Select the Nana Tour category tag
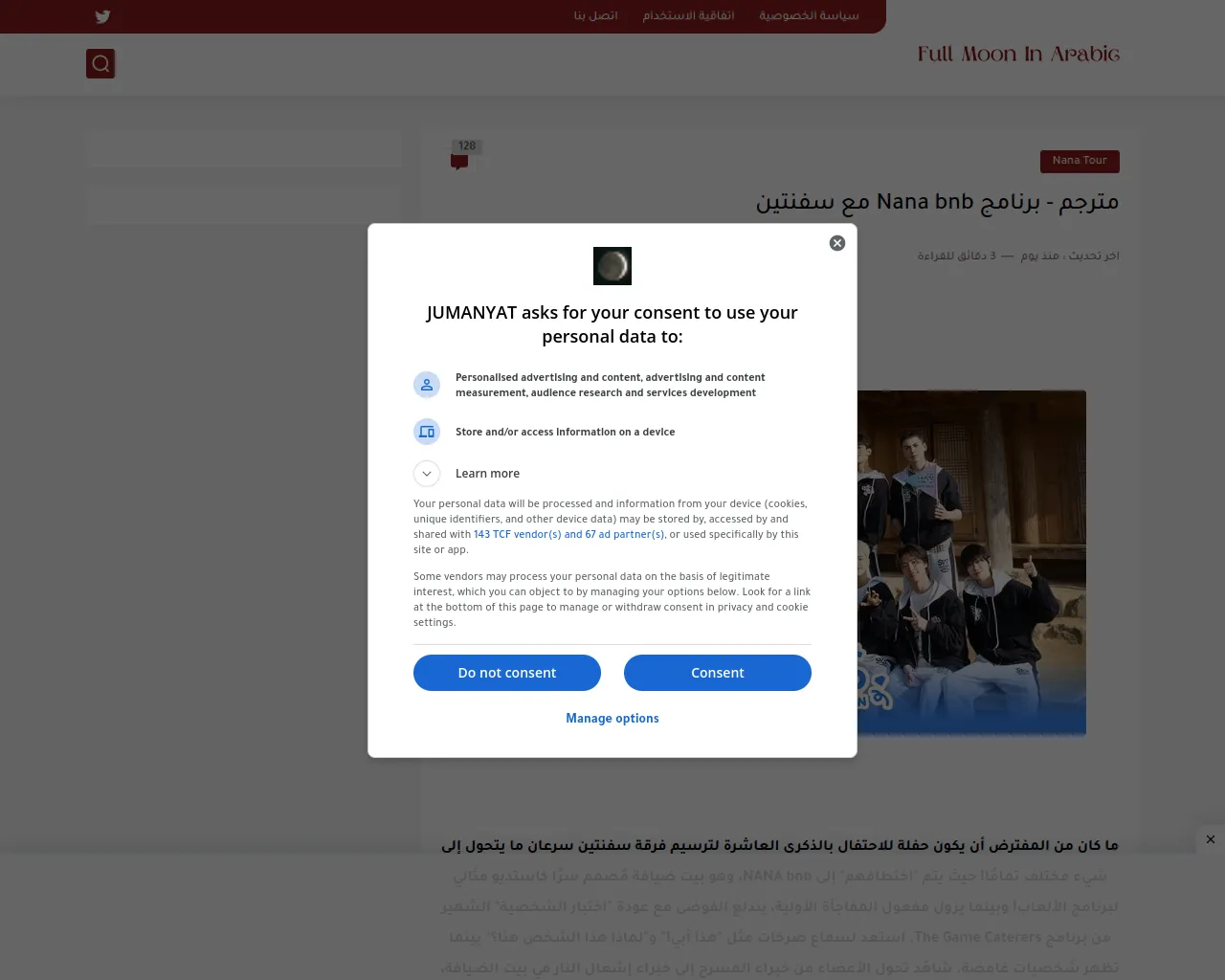The image size is (1225, 980). (x=1080, y=161)
